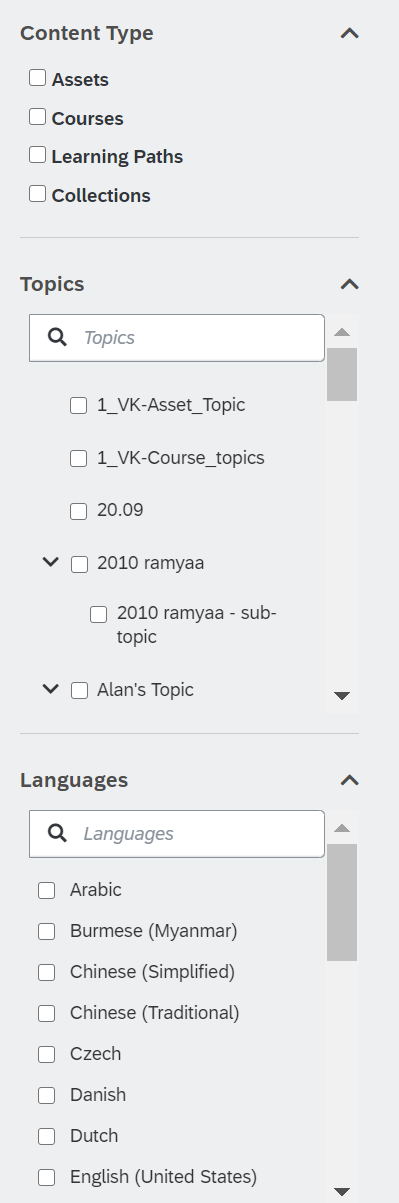The image size is (399, 1203).
Task: Collapse the Languages section chevron
Action: click(x=349, y=780)
